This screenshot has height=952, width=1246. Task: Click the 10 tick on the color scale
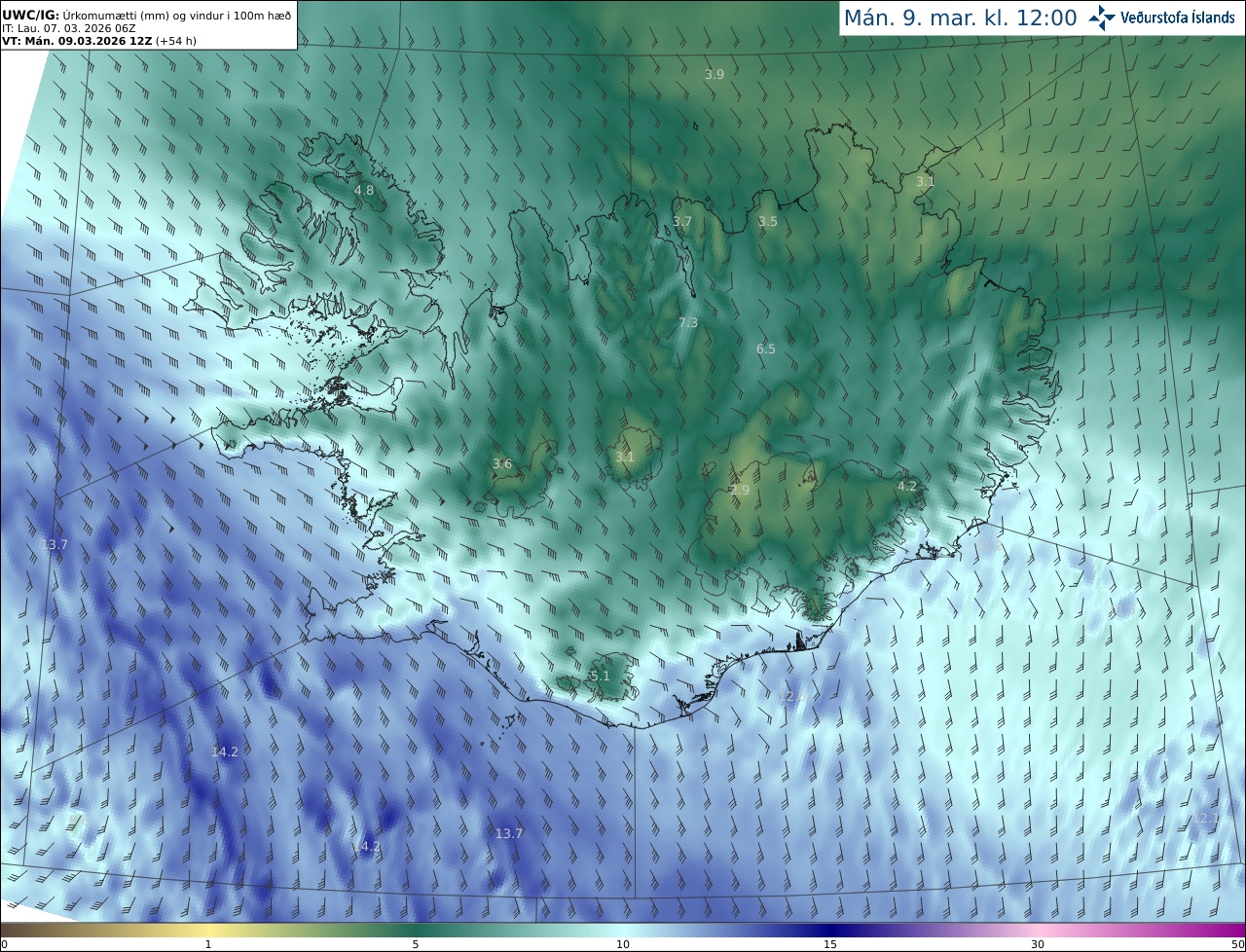(623, 944)
